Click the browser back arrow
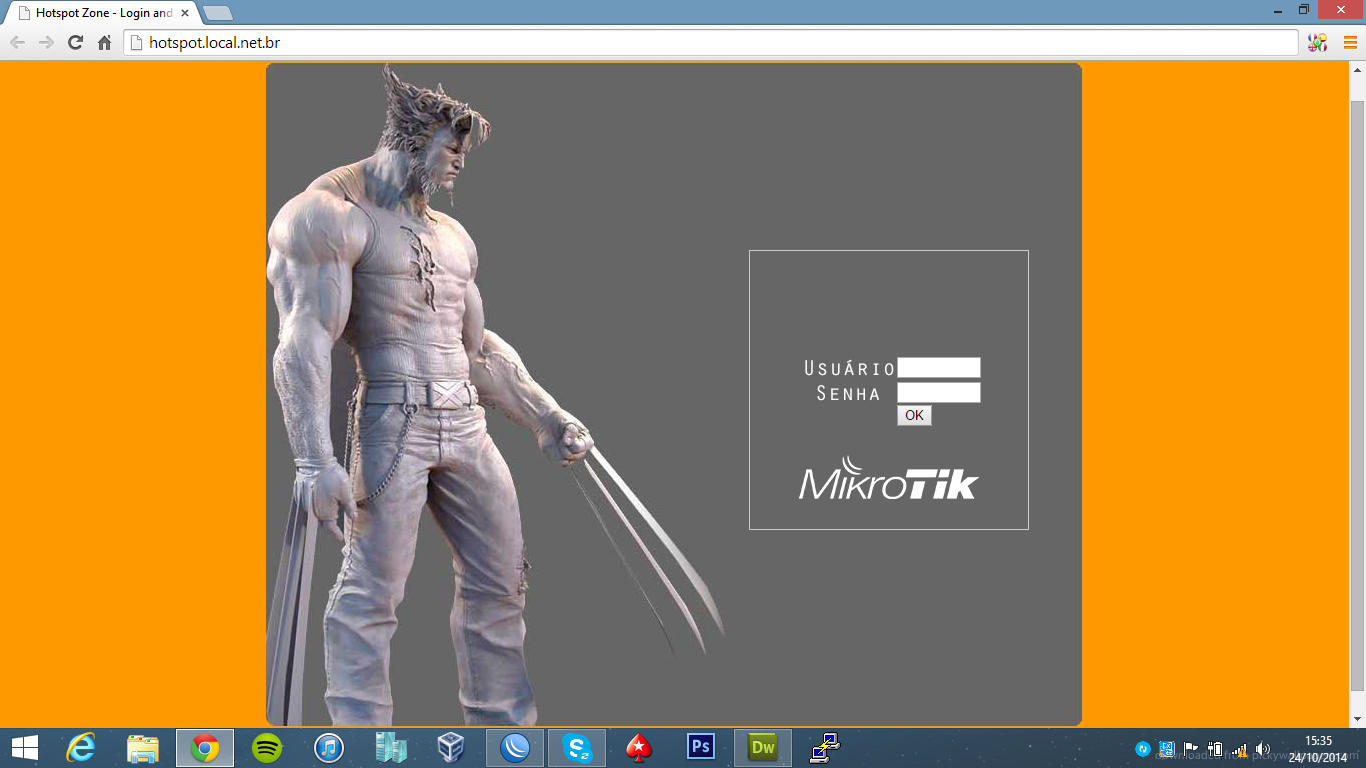Image resolution: width=1366 pixels, height=768 pixels. pos(17,42)
